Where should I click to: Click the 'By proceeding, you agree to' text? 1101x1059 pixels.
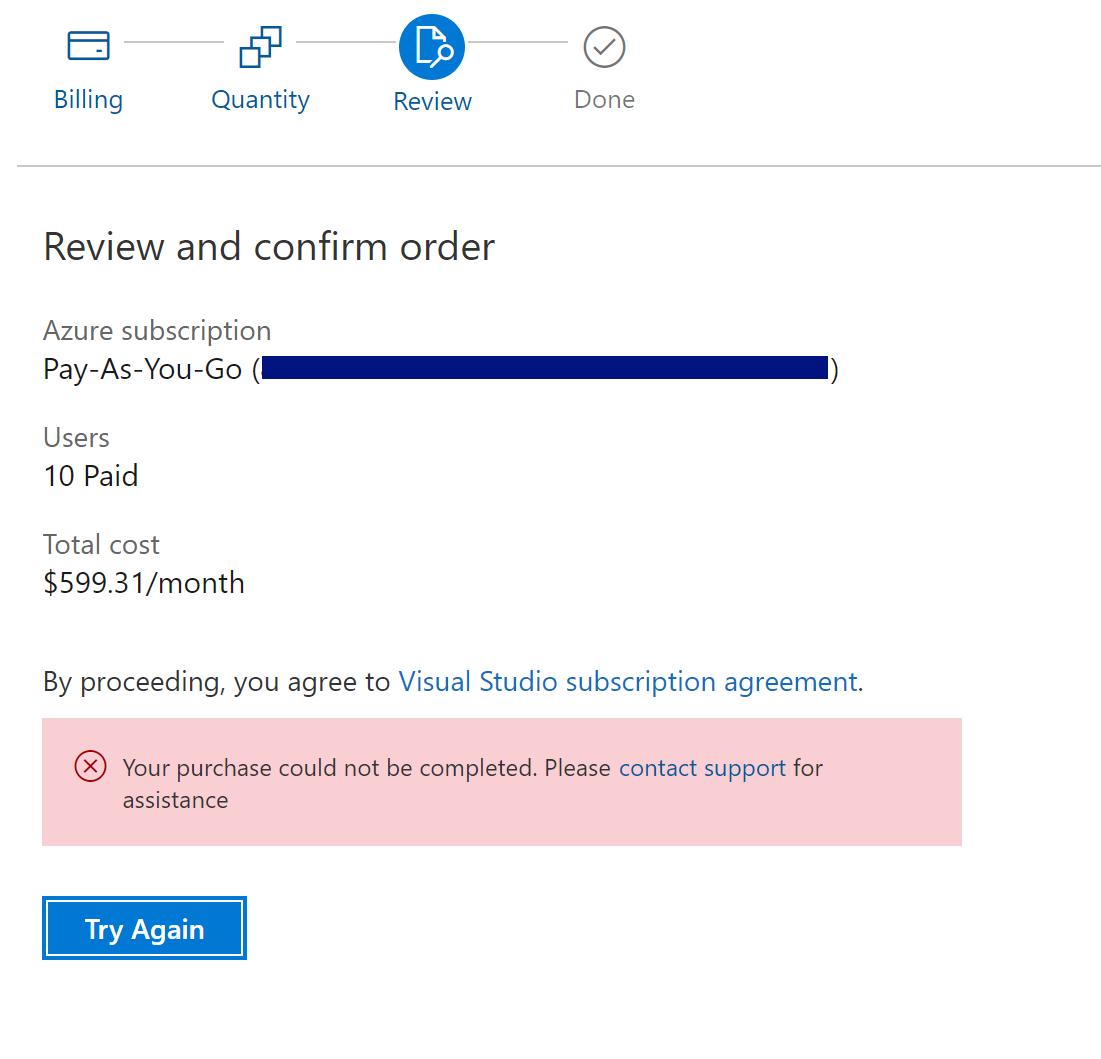[x=217, y=683]
